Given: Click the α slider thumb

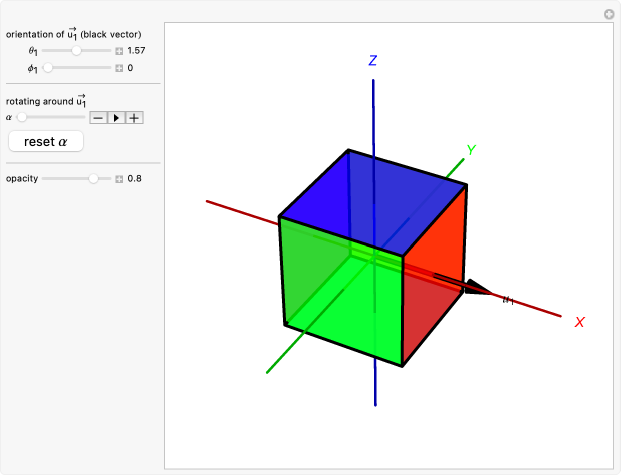Looking at the screenshot, I should [x=22, y=117].
